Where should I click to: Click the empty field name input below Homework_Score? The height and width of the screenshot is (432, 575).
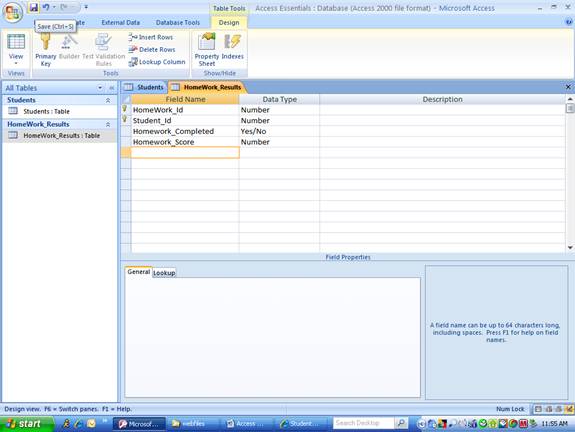185,153
